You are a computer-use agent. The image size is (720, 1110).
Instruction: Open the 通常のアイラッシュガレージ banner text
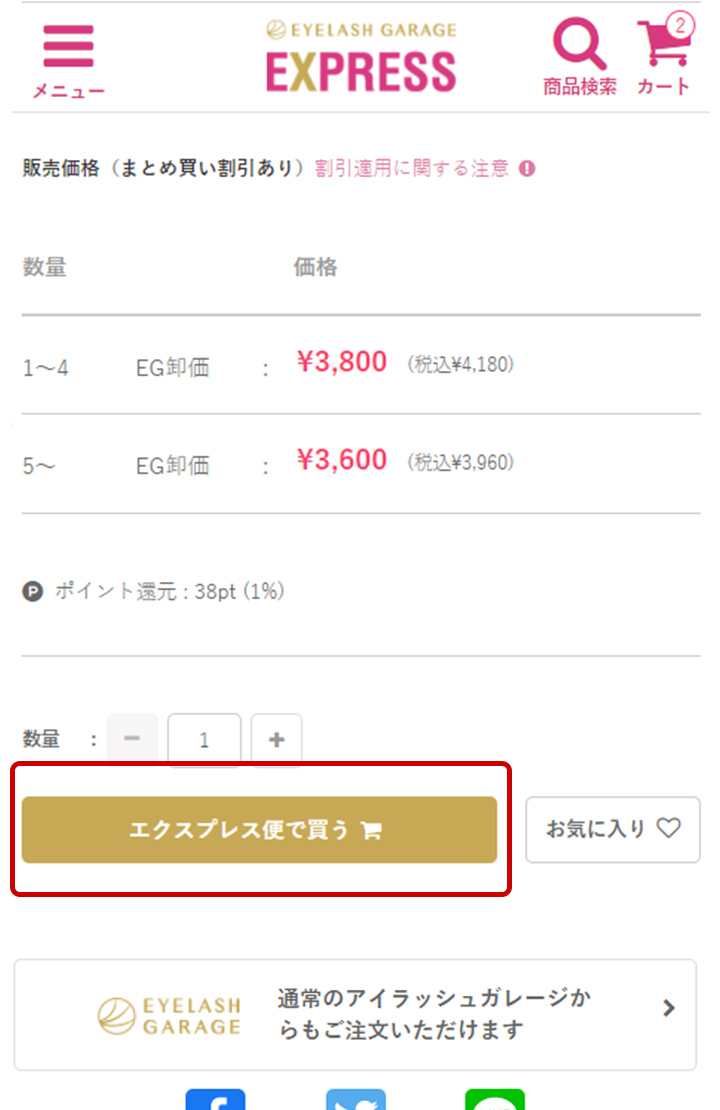click(x=433, y=1014)
